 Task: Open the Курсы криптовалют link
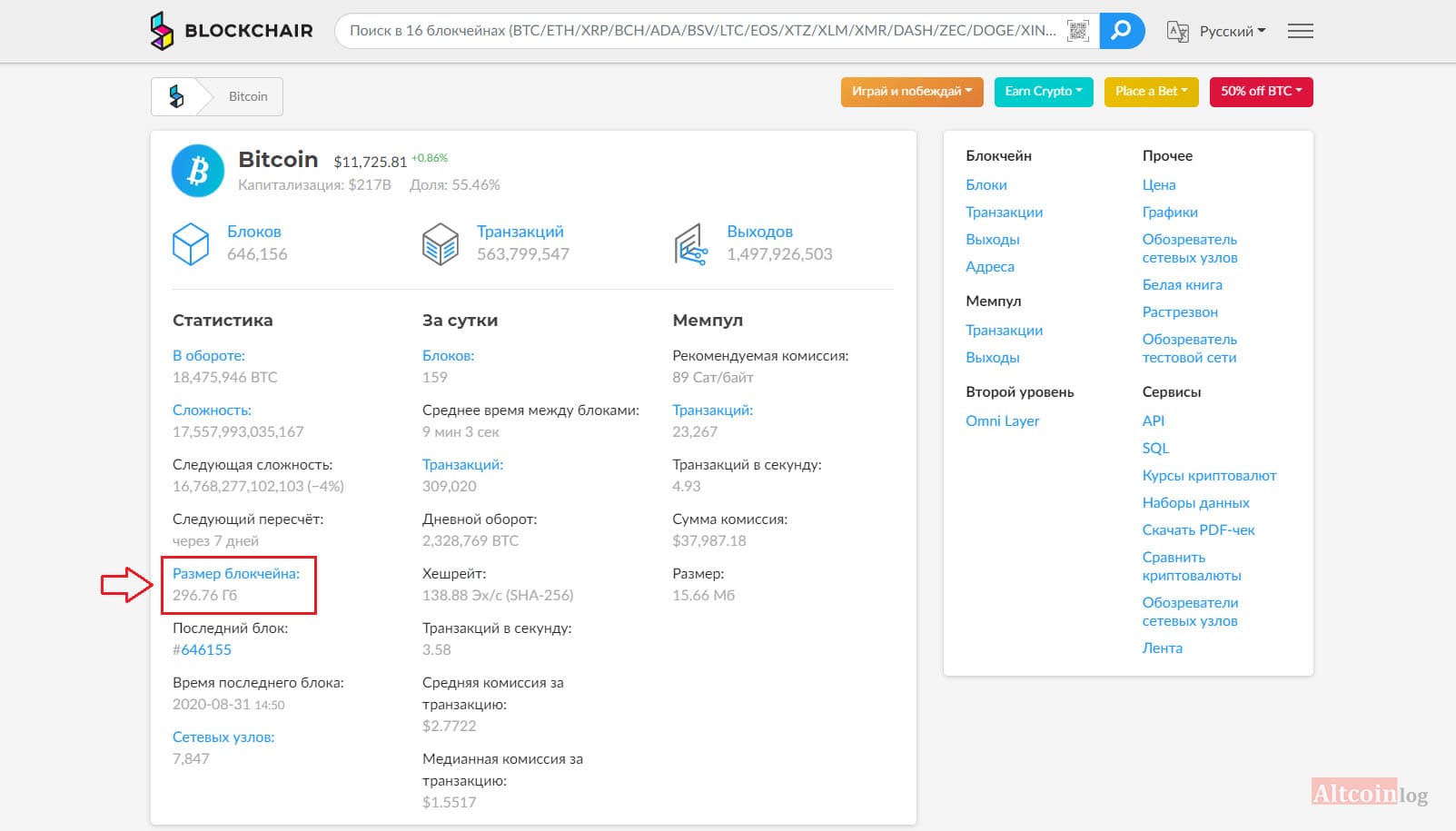(x=1209, y=476)
